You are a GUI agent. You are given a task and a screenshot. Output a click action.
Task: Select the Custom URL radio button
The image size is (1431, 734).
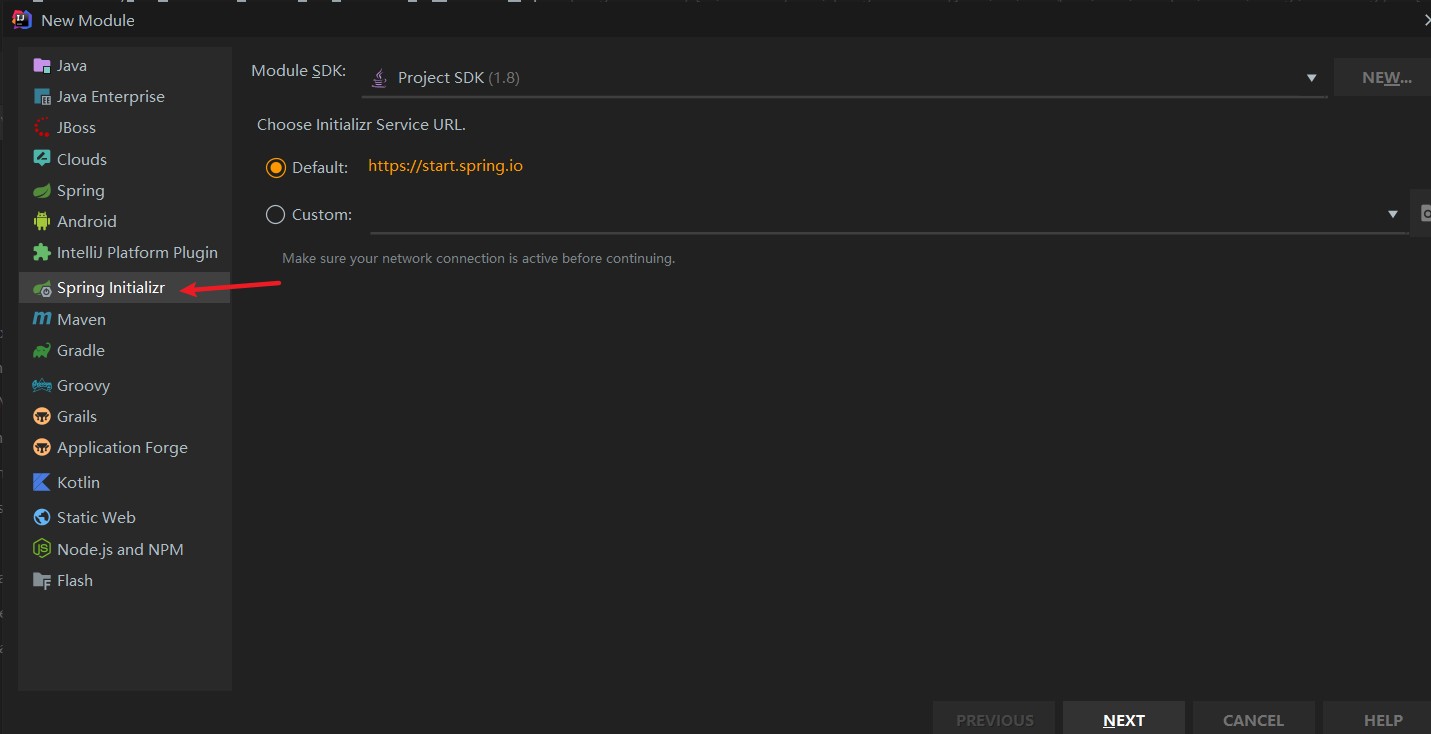(x=275, y=214)
